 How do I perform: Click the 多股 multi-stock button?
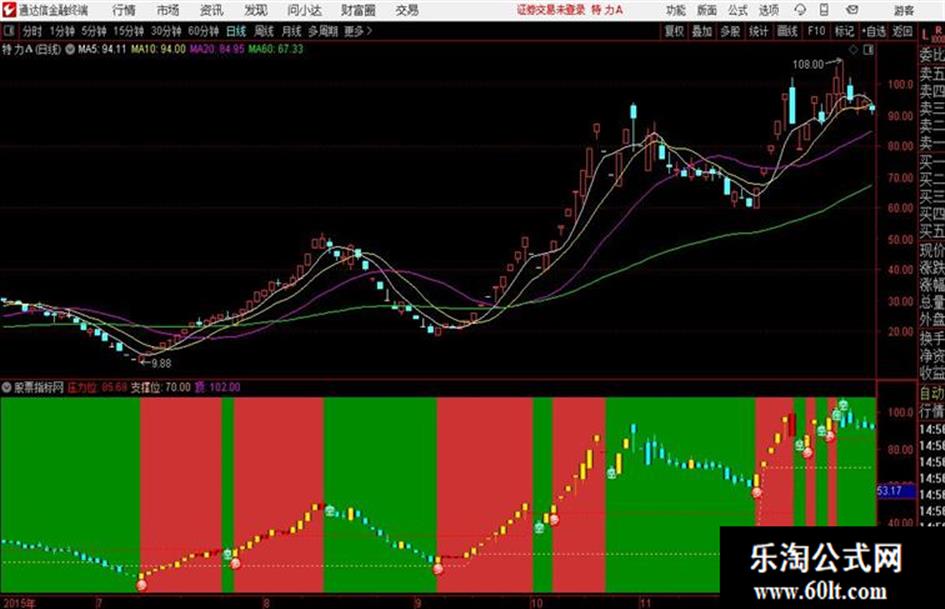coord(730,31)
